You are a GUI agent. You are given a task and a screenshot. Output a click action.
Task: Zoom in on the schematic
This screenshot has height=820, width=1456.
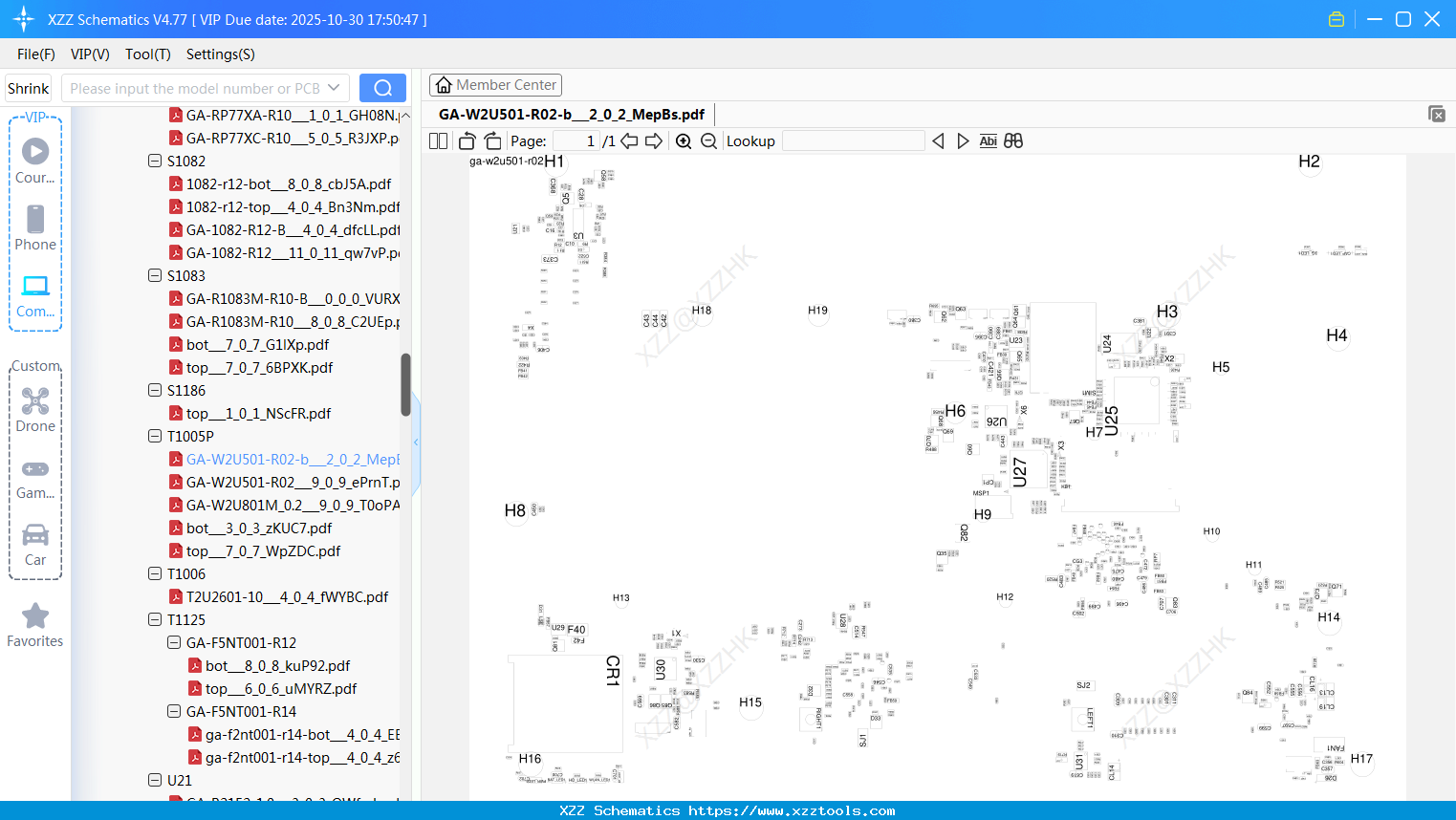[684, 140]
